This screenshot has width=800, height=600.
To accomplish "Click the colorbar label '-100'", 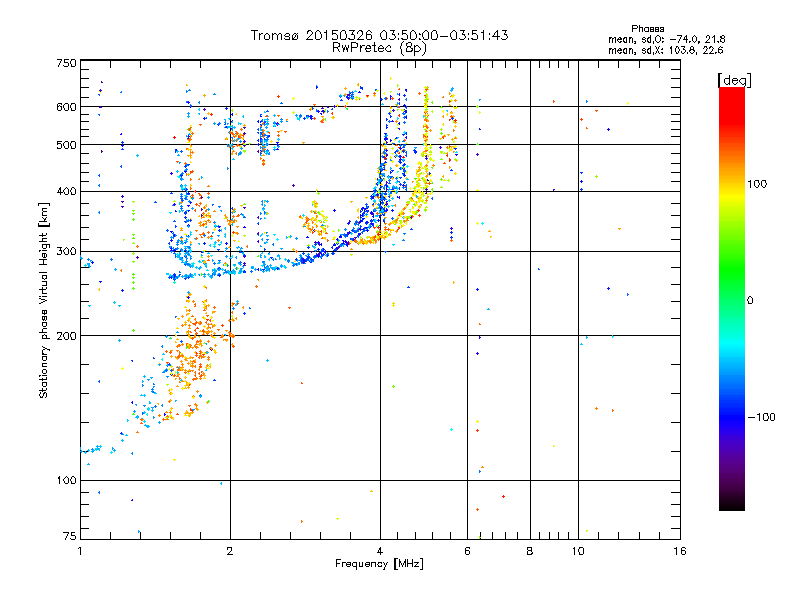I will (761, 417).
